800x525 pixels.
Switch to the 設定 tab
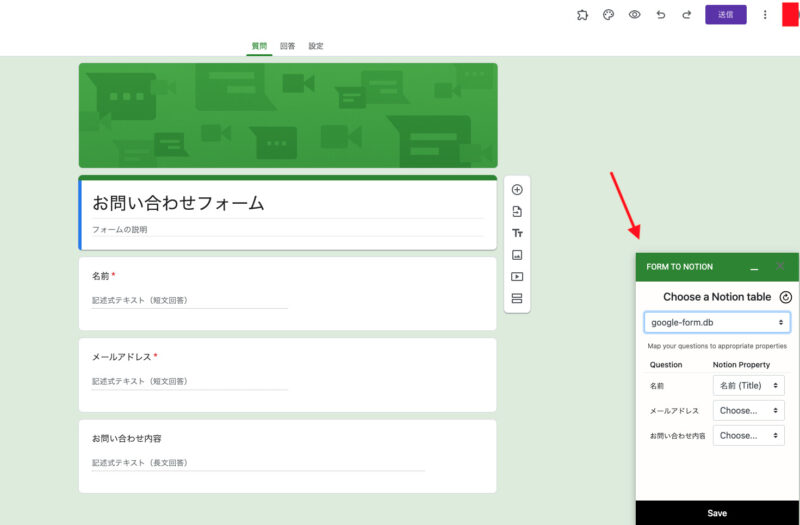click(316, 46)
